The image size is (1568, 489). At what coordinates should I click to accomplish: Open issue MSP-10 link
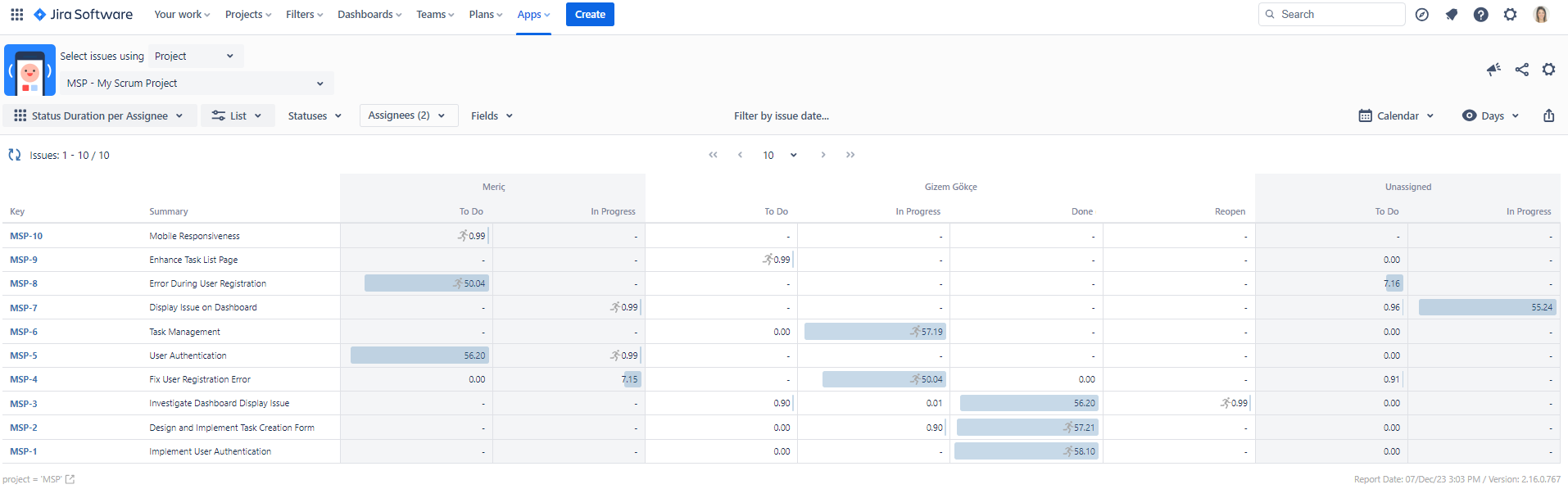(x=26, y=236)
